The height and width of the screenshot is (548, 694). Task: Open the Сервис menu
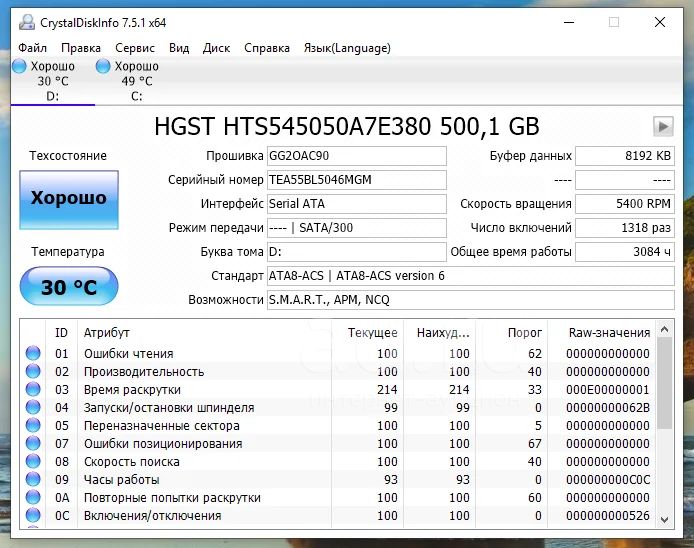[135, 48]
